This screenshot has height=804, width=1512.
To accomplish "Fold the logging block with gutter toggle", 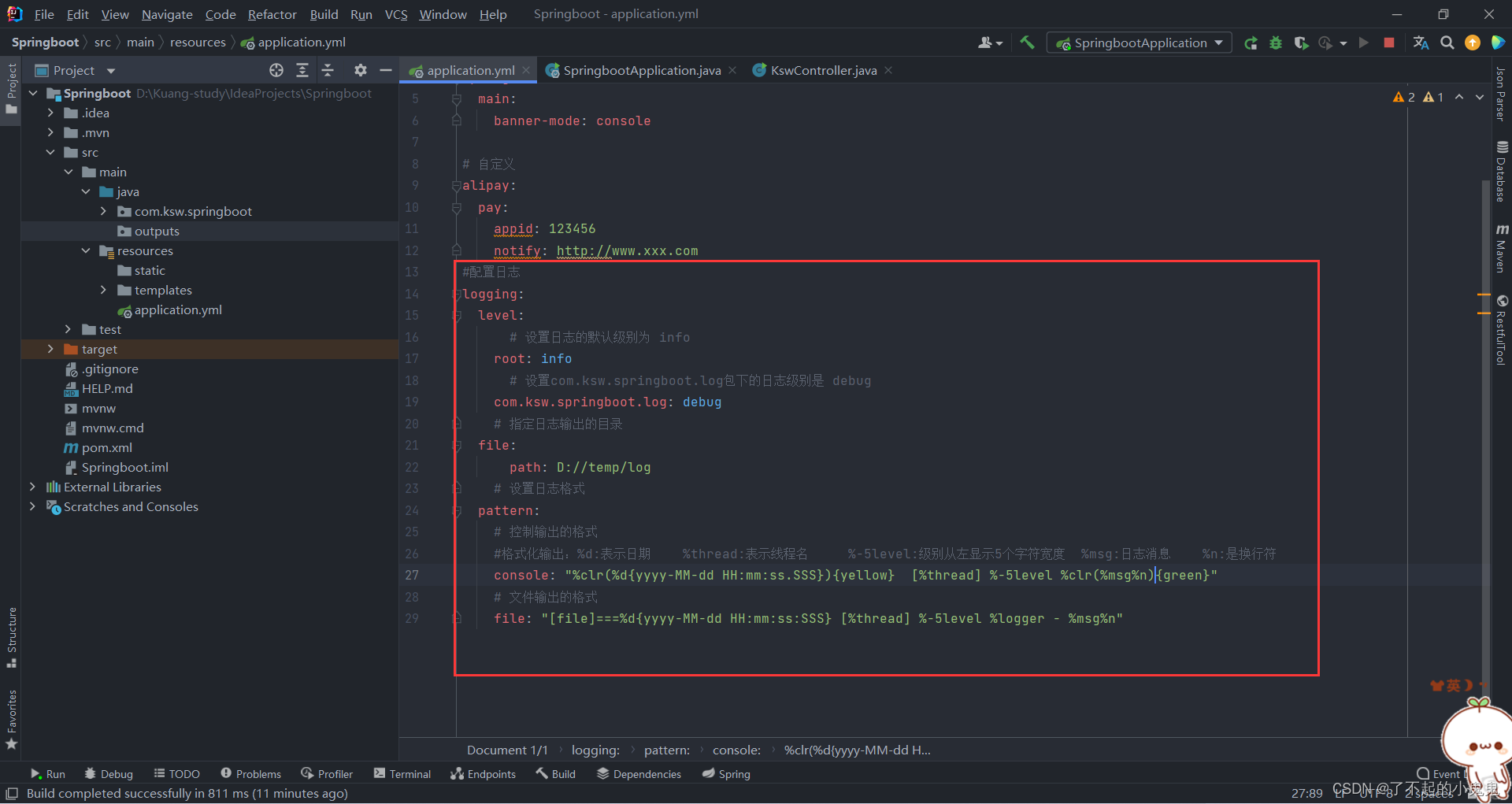I will (456, 294).
